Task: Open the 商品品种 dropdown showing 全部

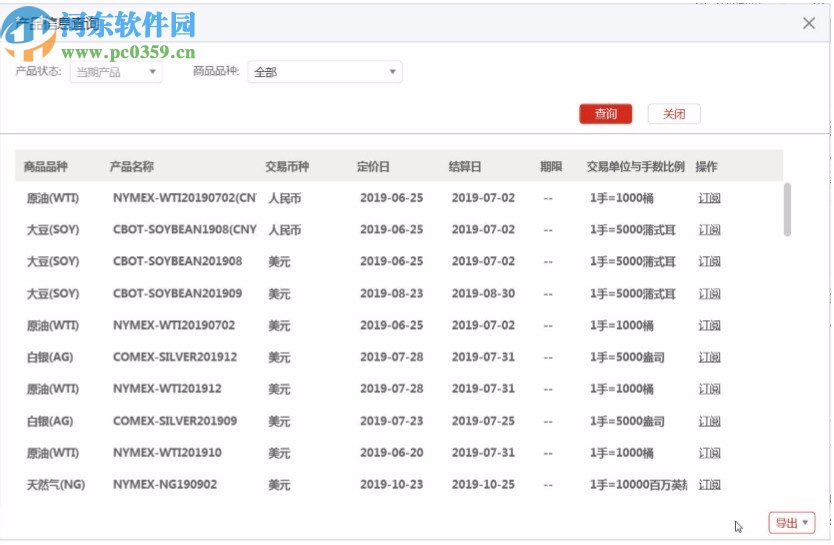Action: (x=324, y=72)
